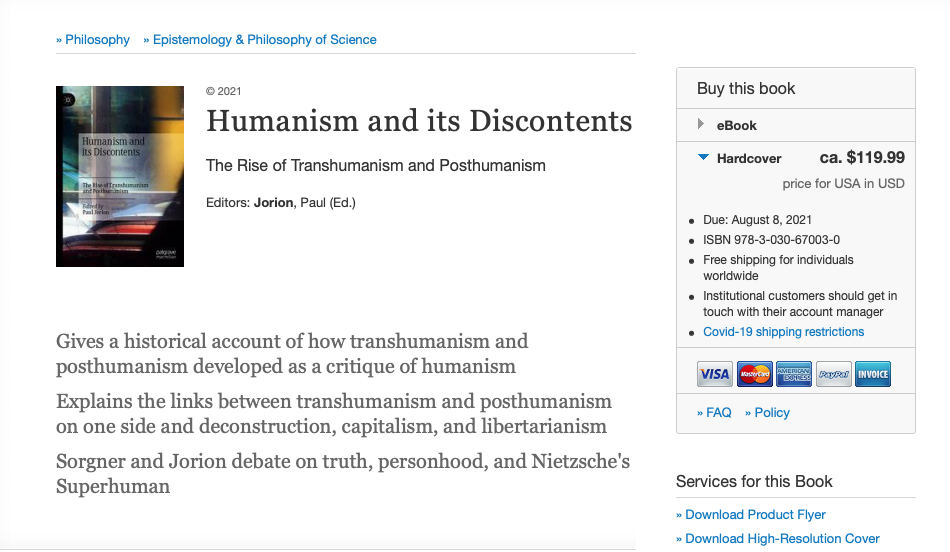Screen dimensions: 950x552
Task: Select the Hardcover format label
Action: point(749,159)
